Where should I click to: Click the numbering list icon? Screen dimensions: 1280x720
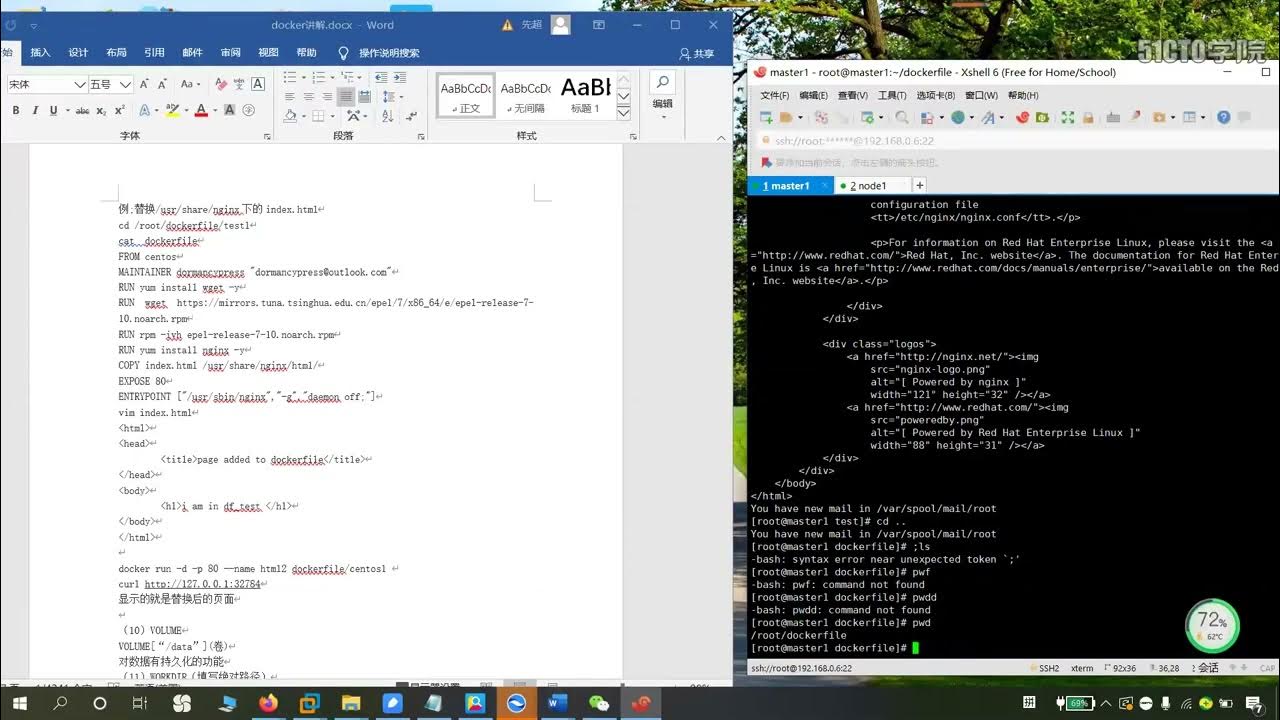click(318, 77)
